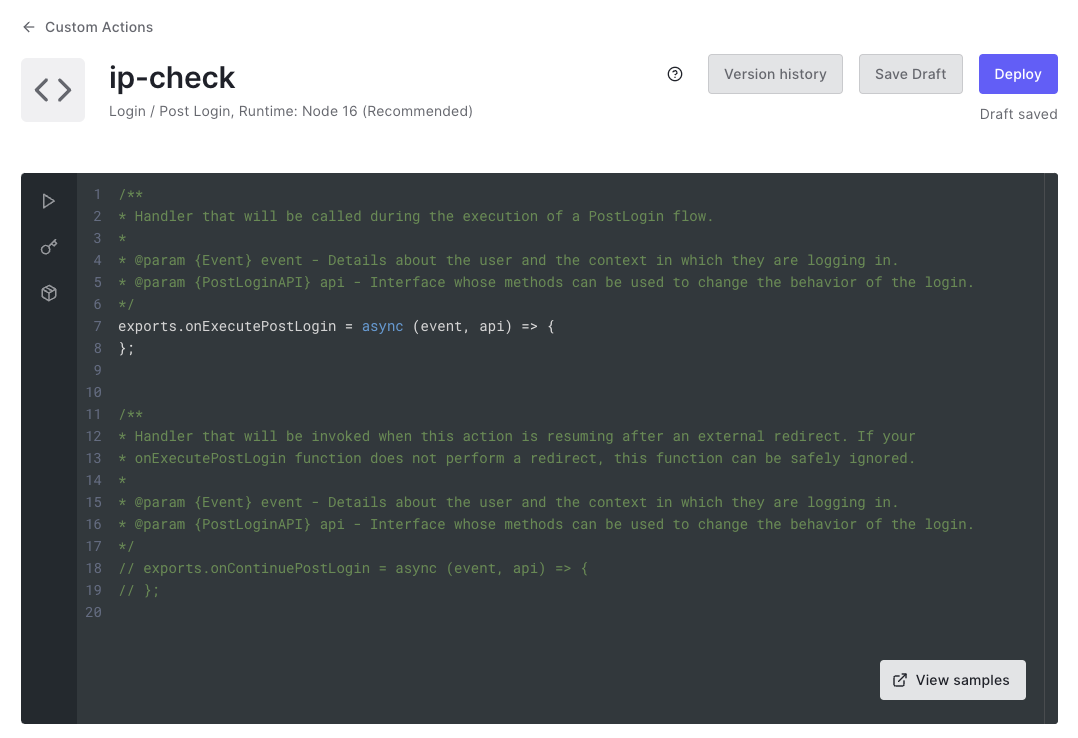Go back to Custom Actions
The height and width of the screenshot is (738, 1078).
[98, 27]
